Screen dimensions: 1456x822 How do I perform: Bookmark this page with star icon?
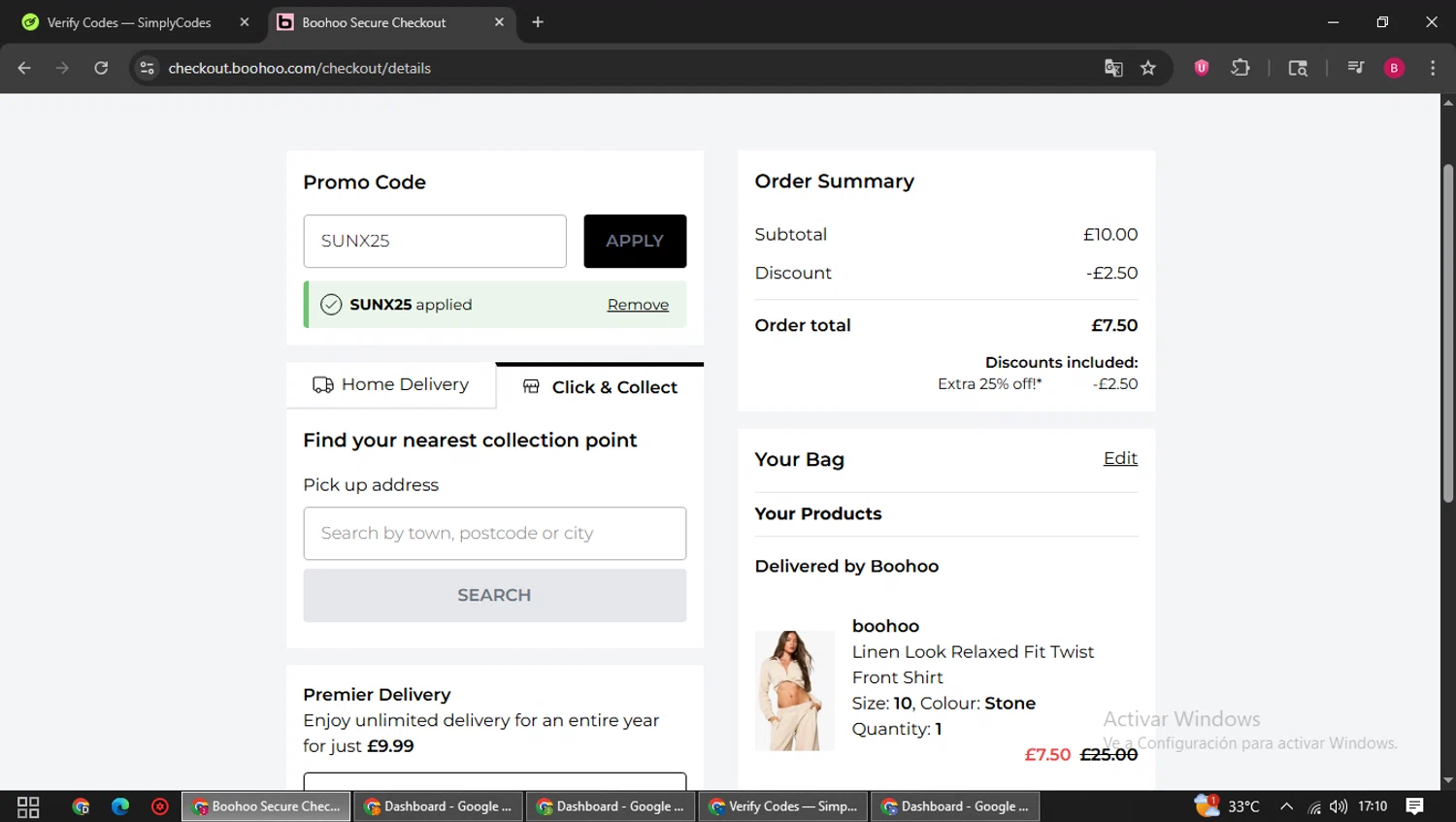[x=1148, y=68]
